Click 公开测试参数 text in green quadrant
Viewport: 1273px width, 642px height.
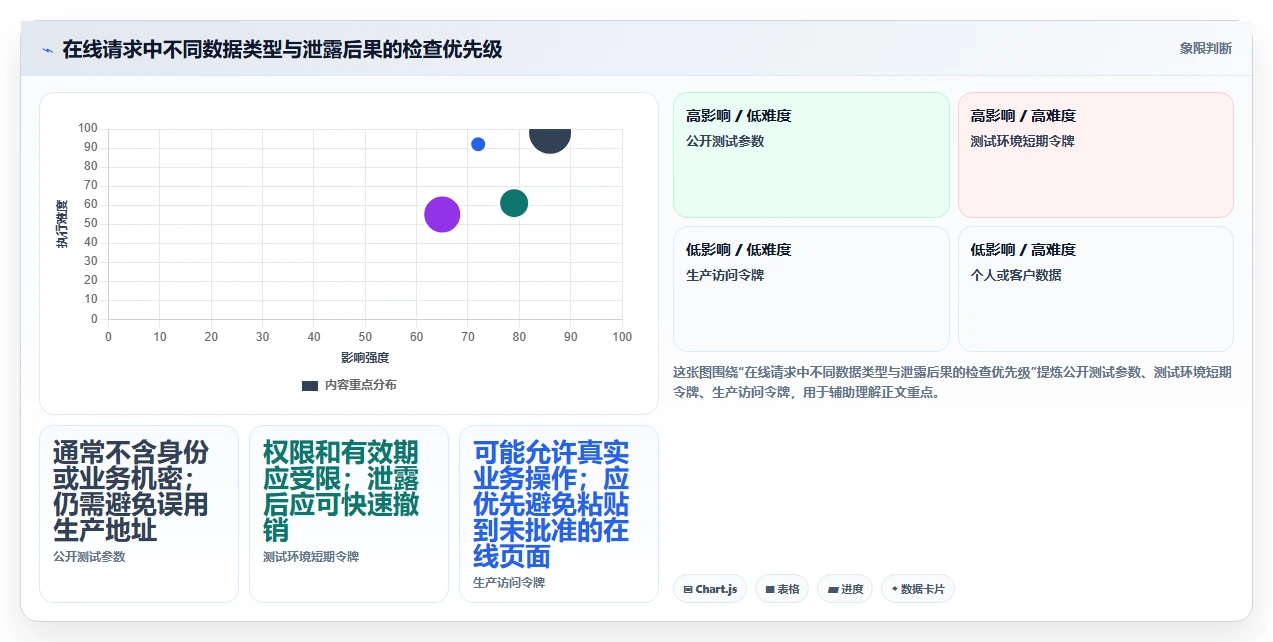[x=725, y=142]
